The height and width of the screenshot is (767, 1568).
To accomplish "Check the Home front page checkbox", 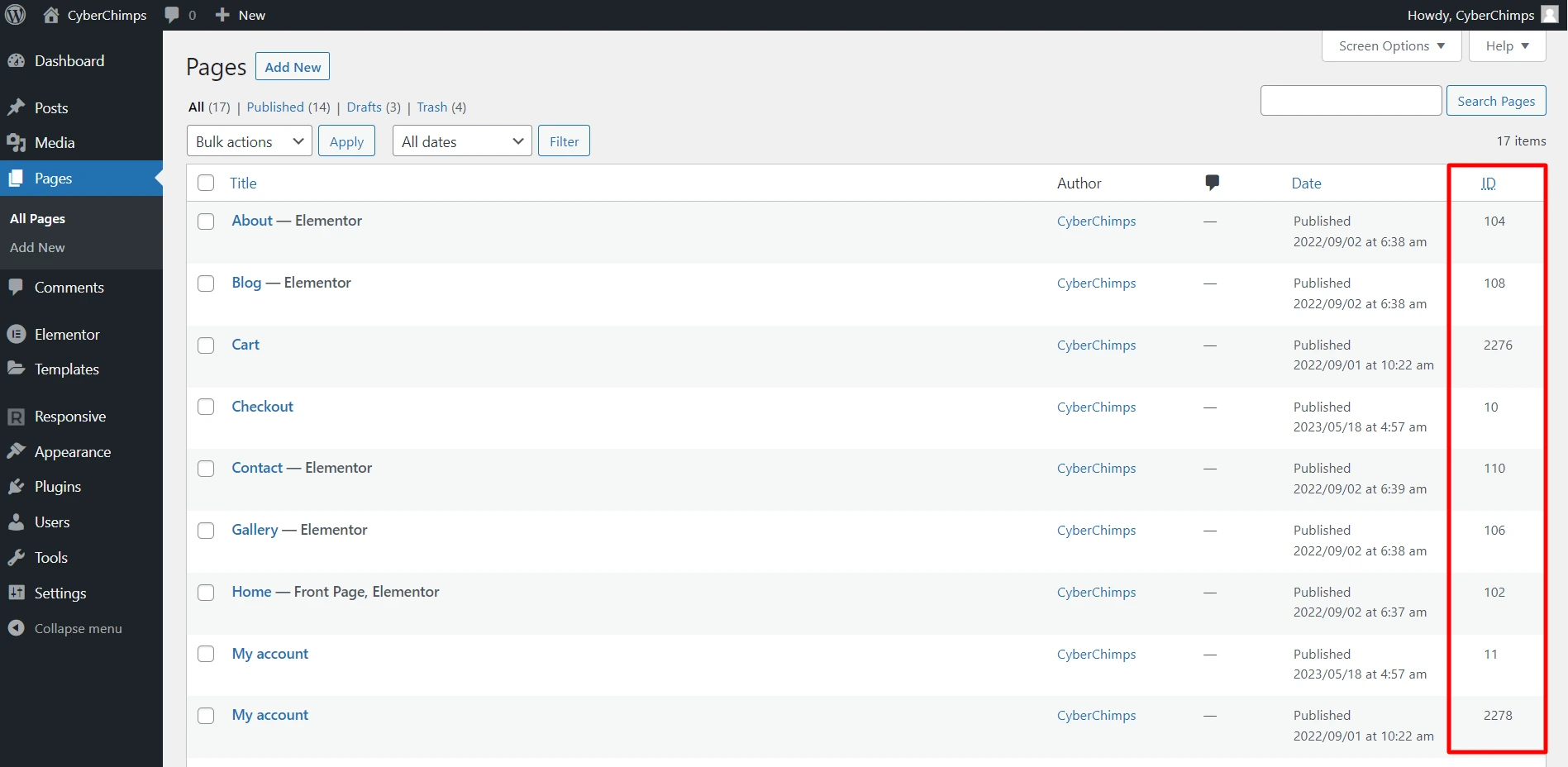I will (206, 593).
